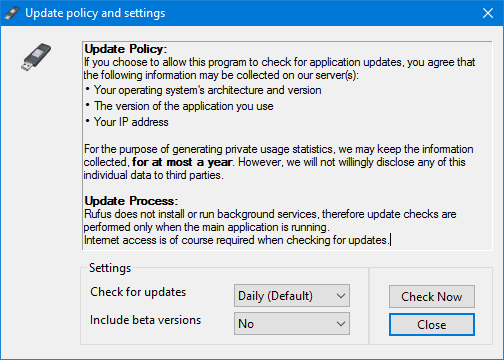Click the 'Check for updates' label
Screen dimensions: 504x360
(138, 292)
